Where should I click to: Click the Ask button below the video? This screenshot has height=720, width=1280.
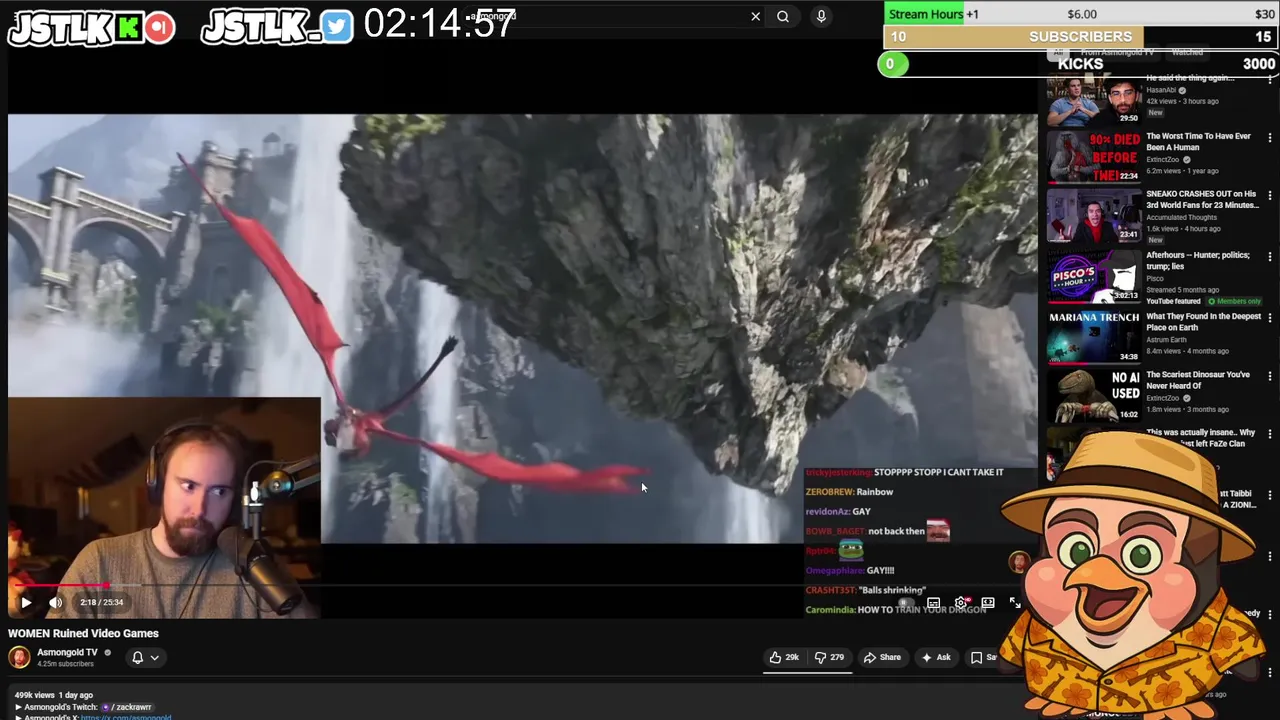tap(936, 657)
